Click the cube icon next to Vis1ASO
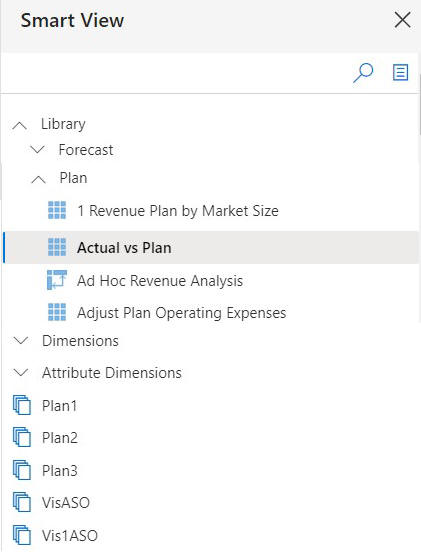The image size is (421, 554). coord(22,535)
